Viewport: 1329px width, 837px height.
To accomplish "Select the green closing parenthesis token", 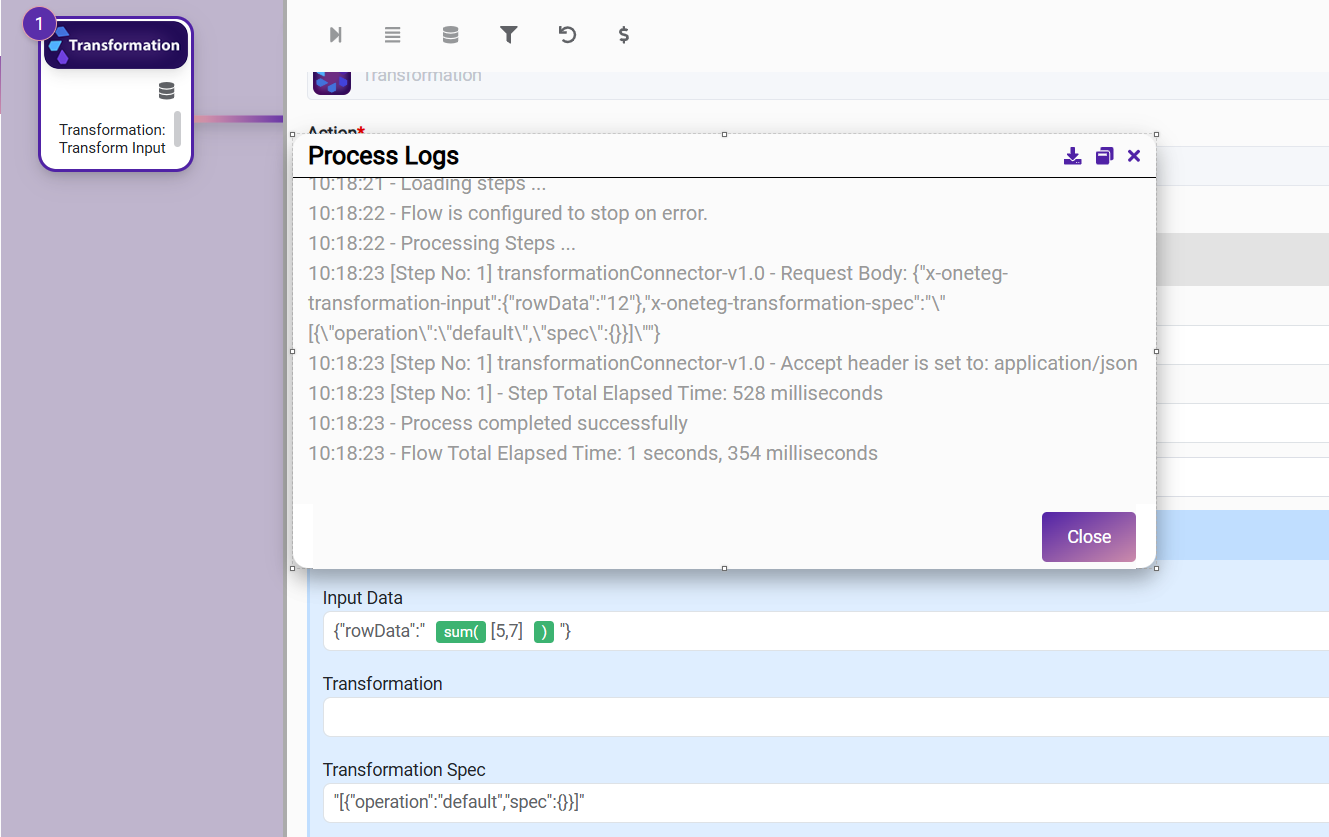I will coord(544,632).
